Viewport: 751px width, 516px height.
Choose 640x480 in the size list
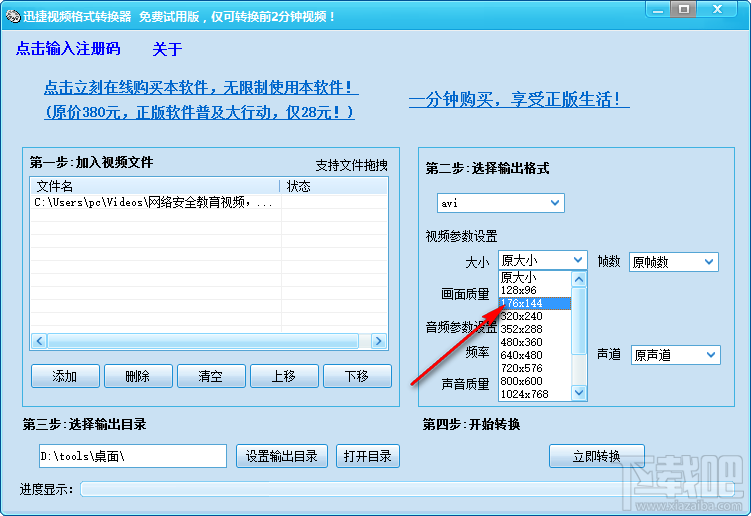tap(535, 355)
